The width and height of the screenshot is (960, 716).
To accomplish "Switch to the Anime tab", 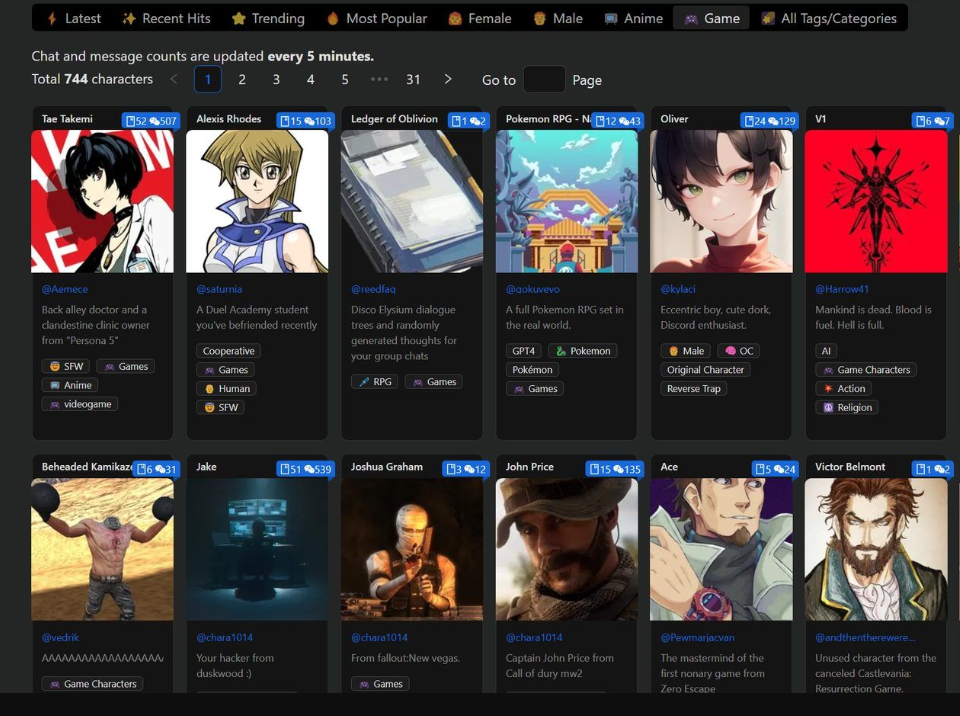I will pos(634,18).
